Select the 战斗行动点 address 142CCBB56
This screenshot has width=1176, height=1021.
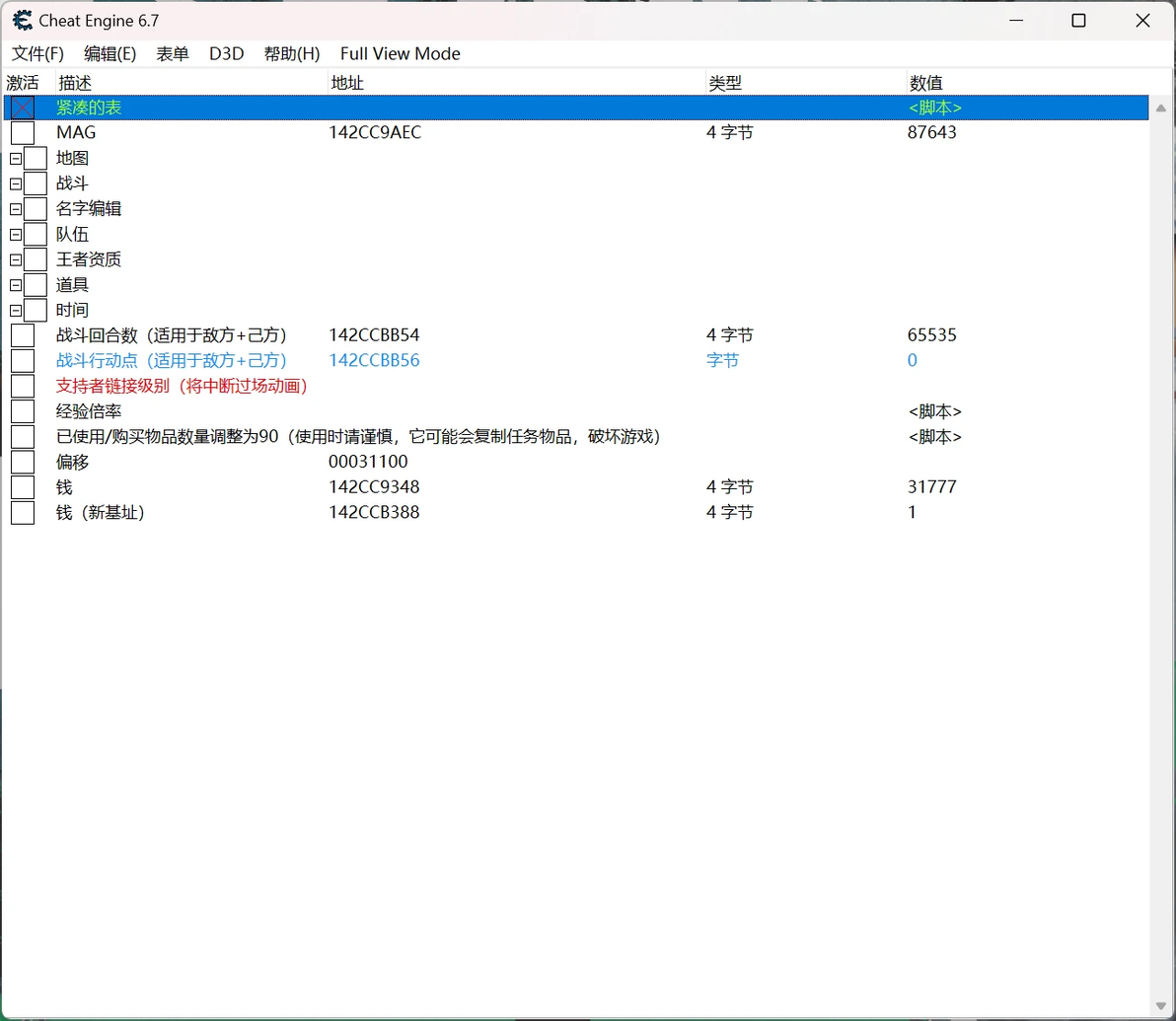pyautogui.click(x=374, y=360)
